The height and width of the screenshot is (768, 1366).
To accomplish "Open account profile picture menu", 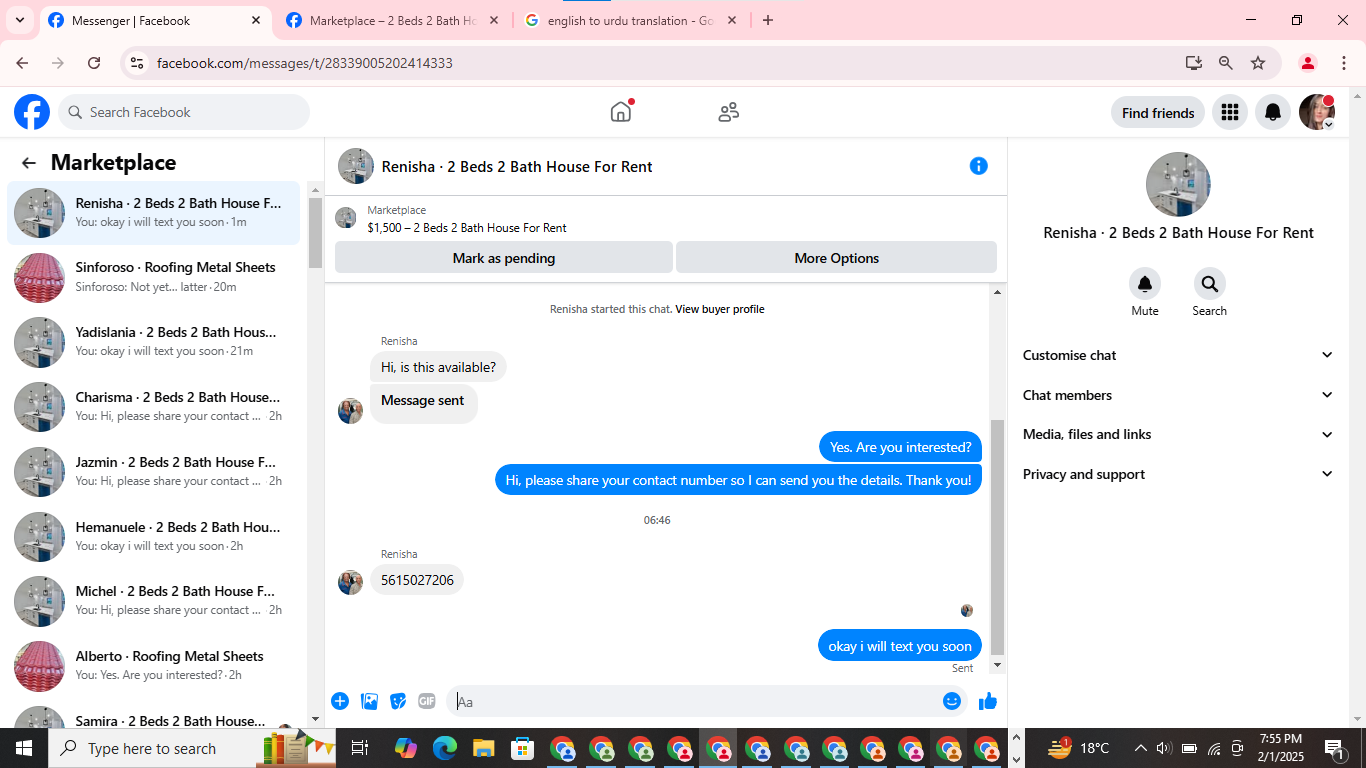I will pos(1317,112).
